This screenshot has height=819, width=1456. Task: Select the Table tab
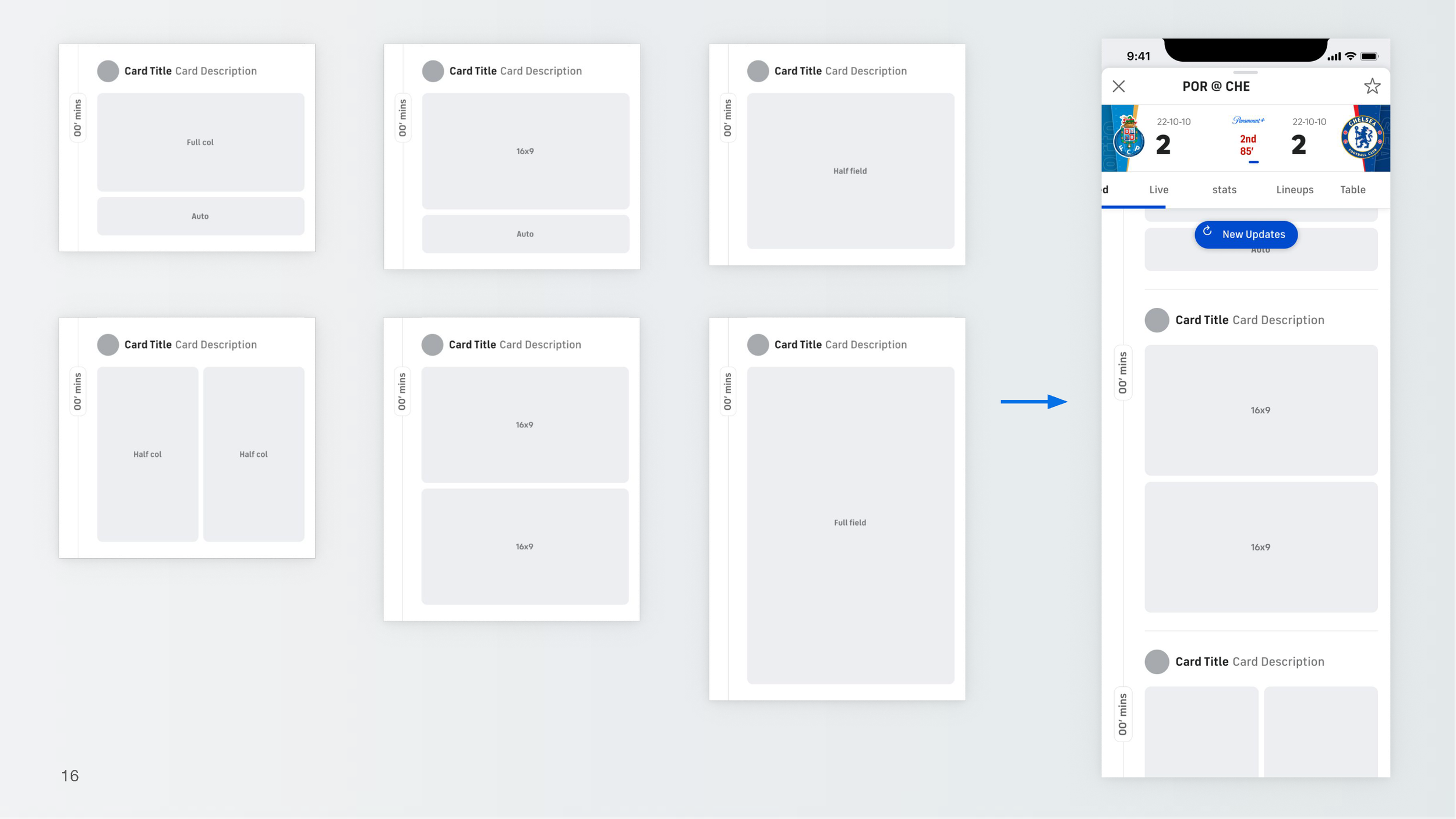pyautogui.click(x=1352, y=190)
